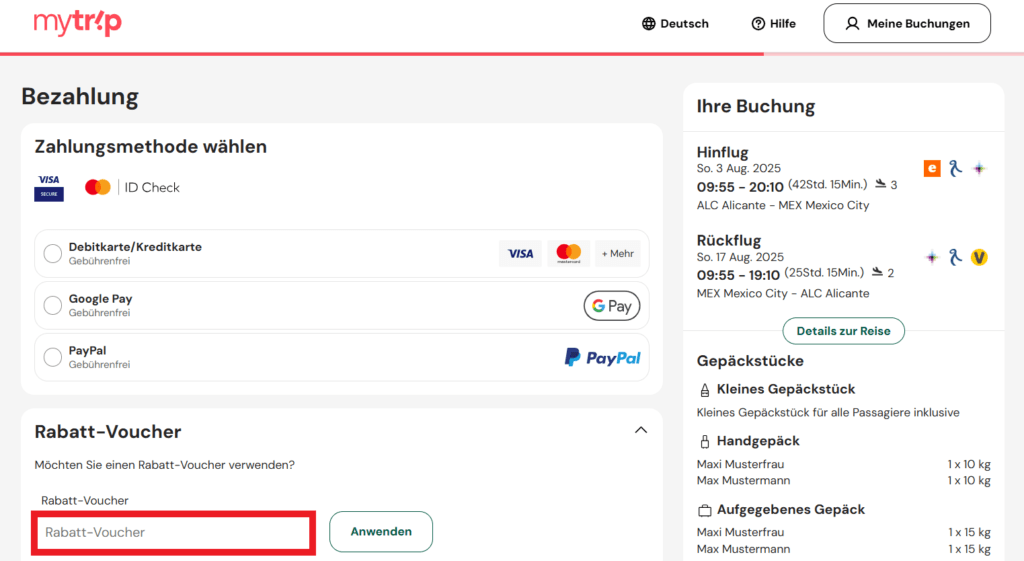The width and height of the screenshot is (1024, 561).
Task: Click the PayPal logo
Action: point(602,357)
